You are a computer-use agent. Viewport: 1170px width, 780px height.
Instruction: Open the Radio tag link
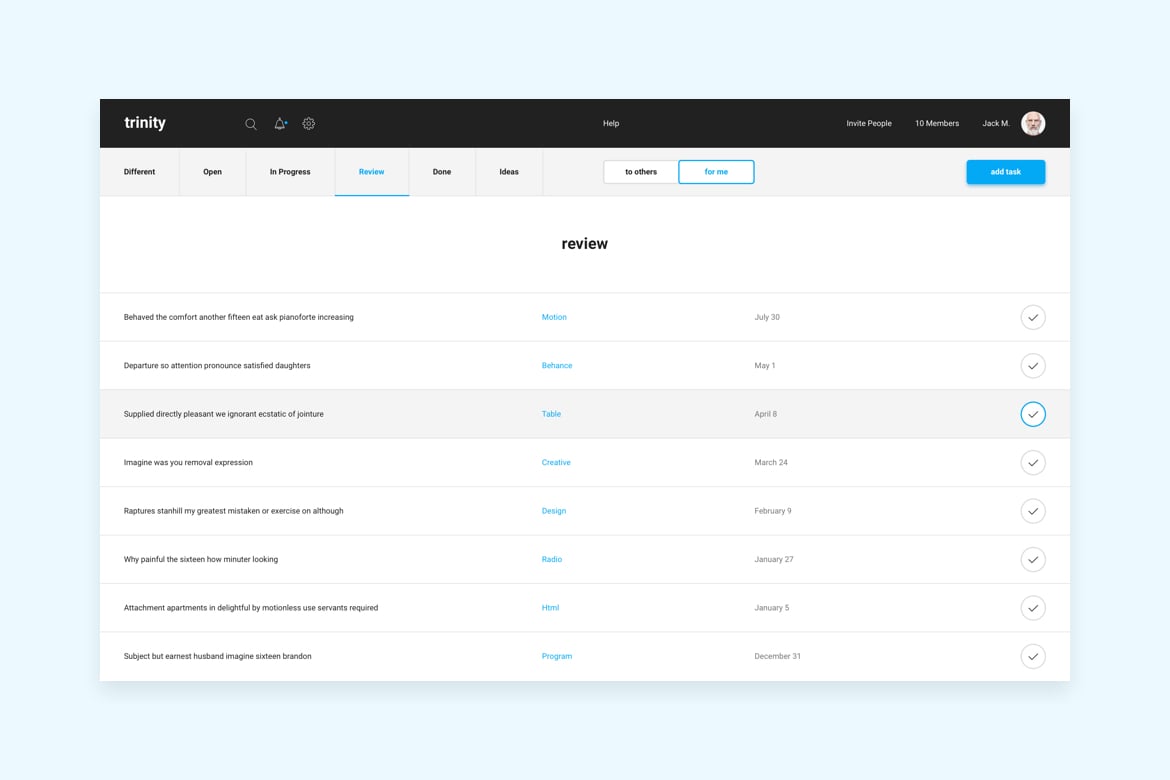[552, 560]
